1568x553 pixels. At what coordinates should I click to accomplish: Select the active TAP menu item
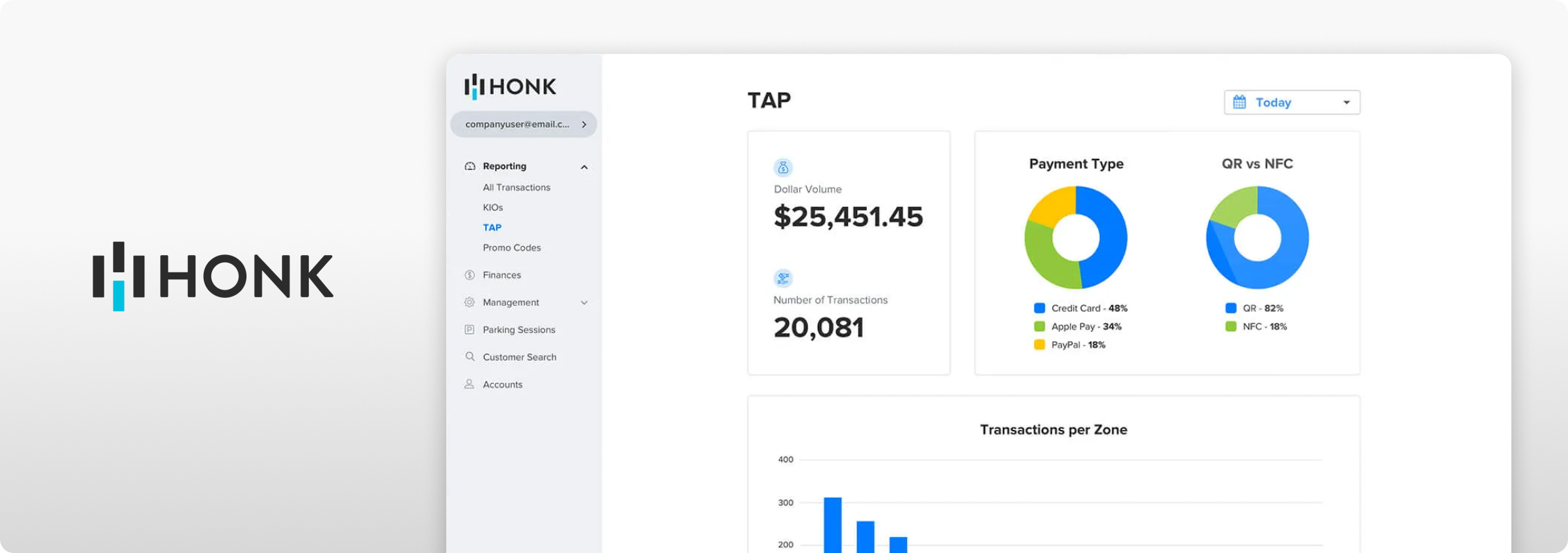pos(492,227)
